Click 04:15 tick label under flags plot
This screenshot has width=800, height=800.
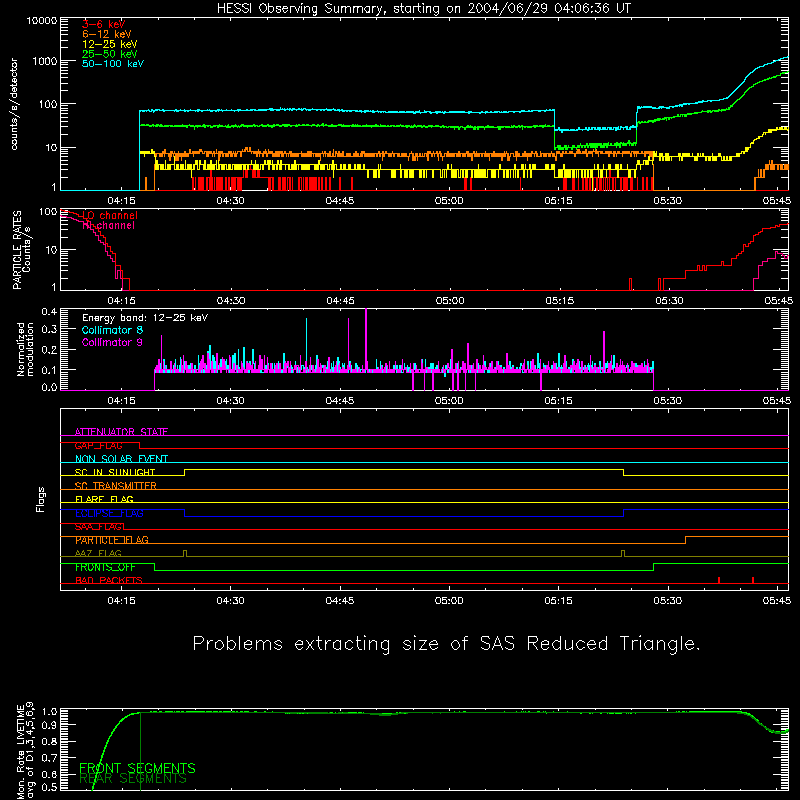pos(121,601)
